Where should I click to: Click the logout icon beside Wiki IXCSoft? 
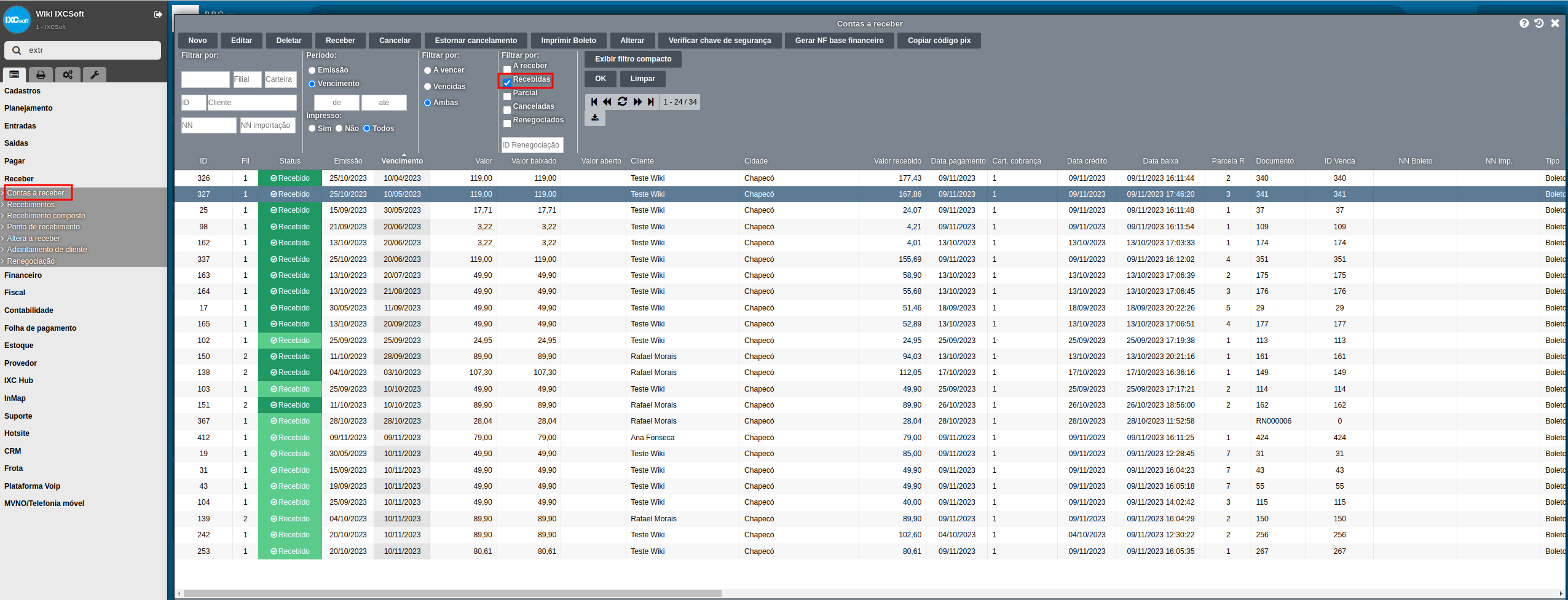tap(158, 14)
